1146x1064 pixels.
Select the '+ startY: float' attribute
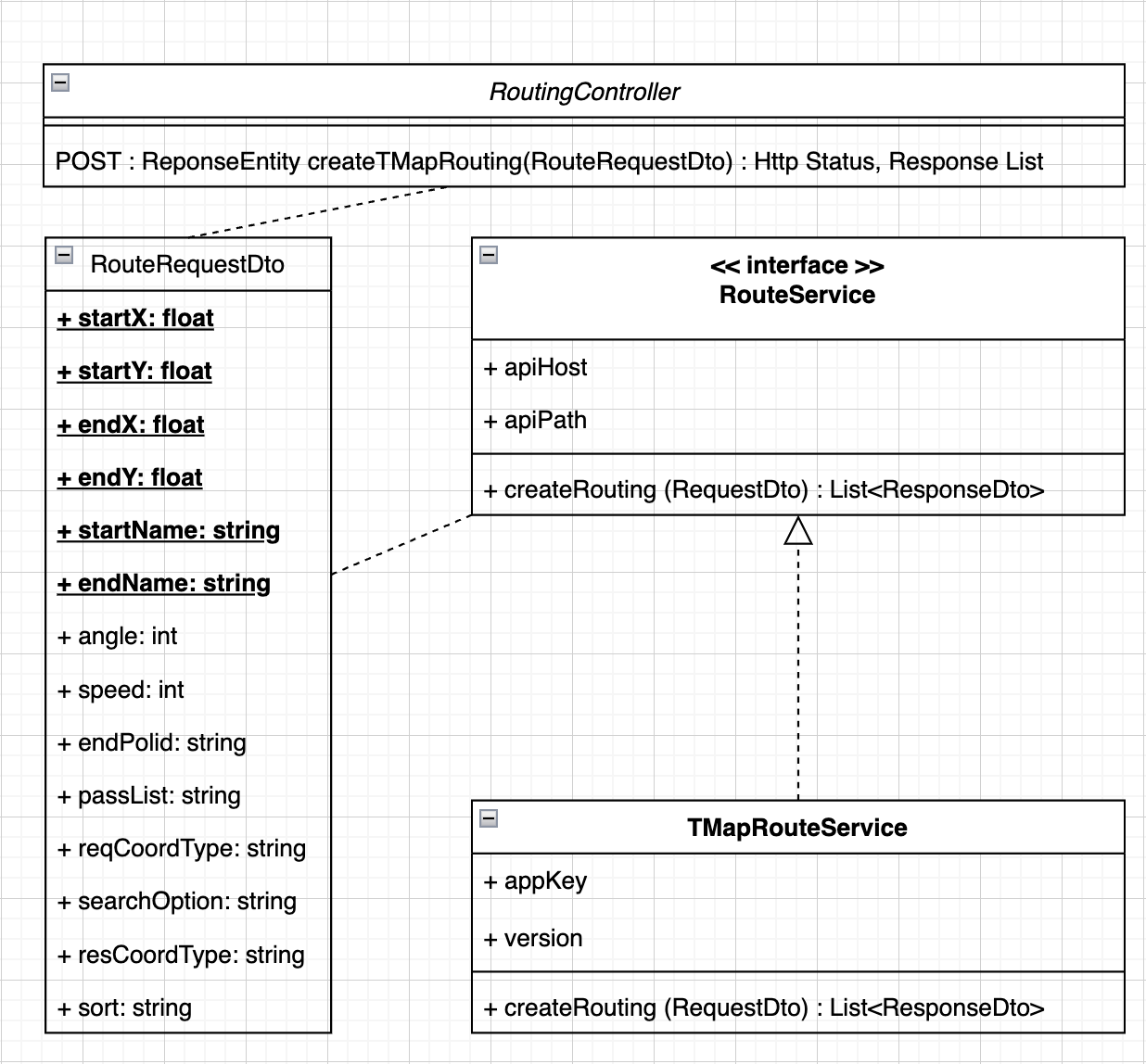point(134,371)
